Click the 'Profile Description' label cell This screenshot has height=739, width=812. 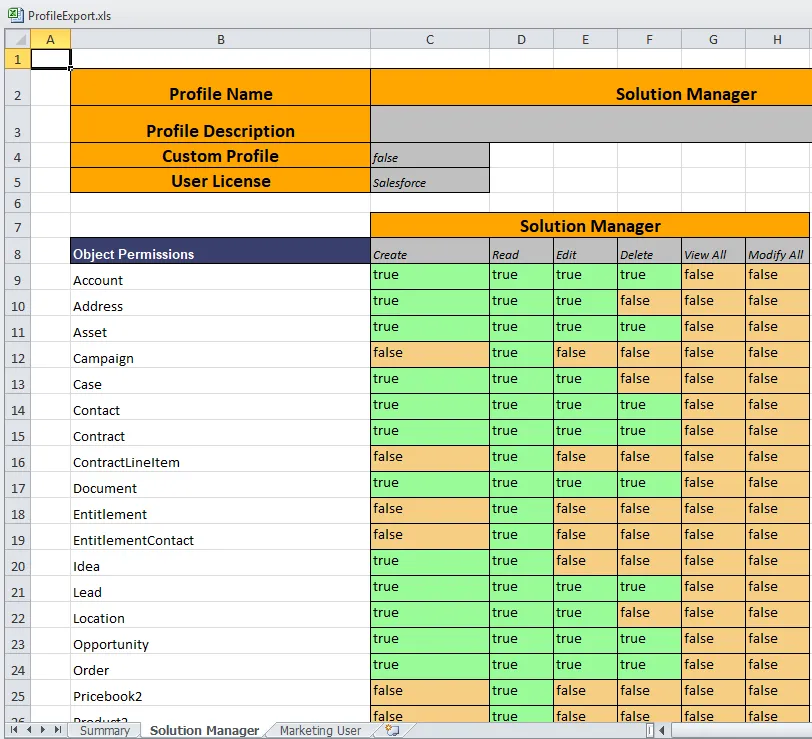coord(221,124)
